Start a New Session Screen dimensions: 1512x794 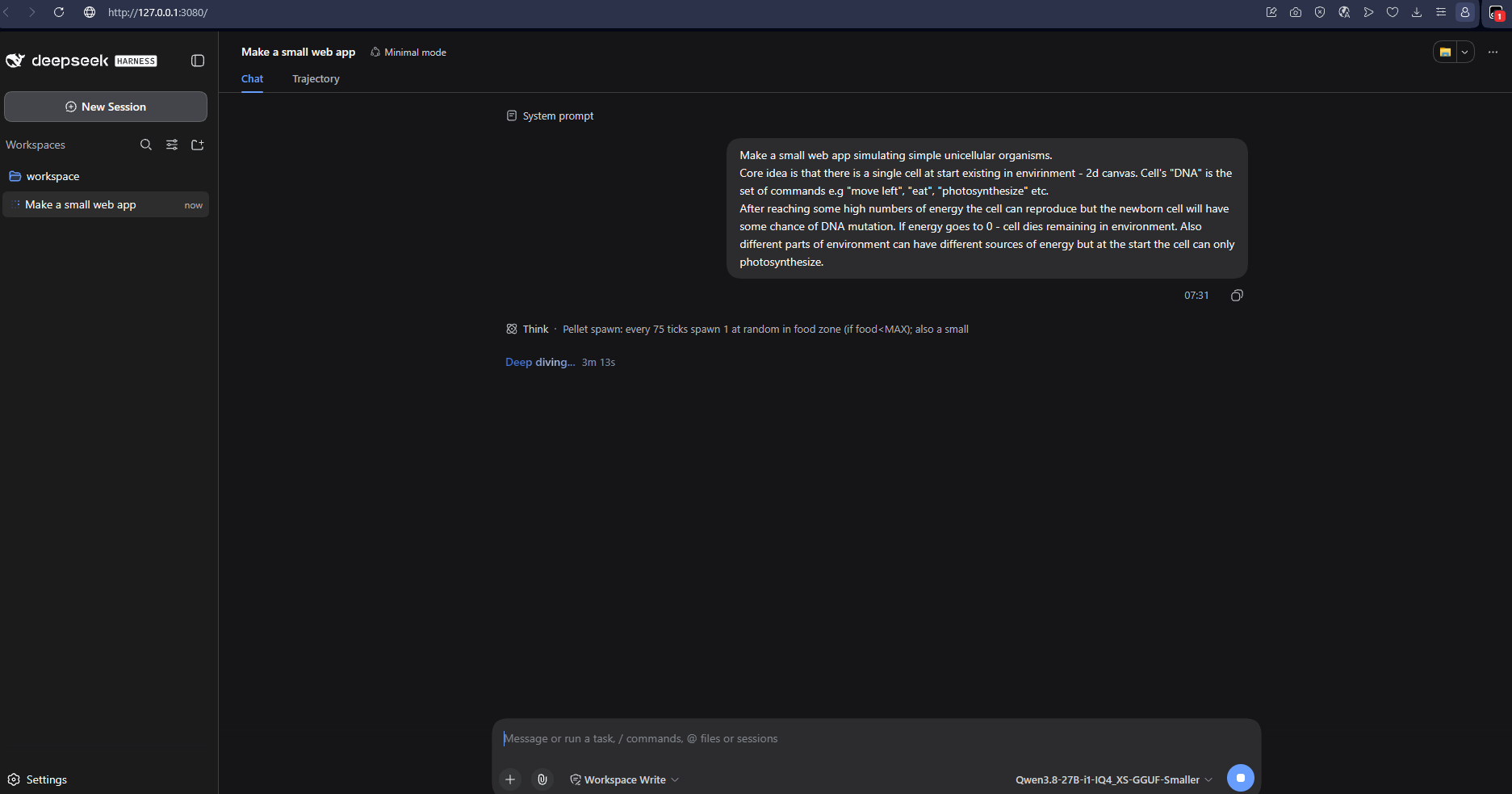point(106,107)
